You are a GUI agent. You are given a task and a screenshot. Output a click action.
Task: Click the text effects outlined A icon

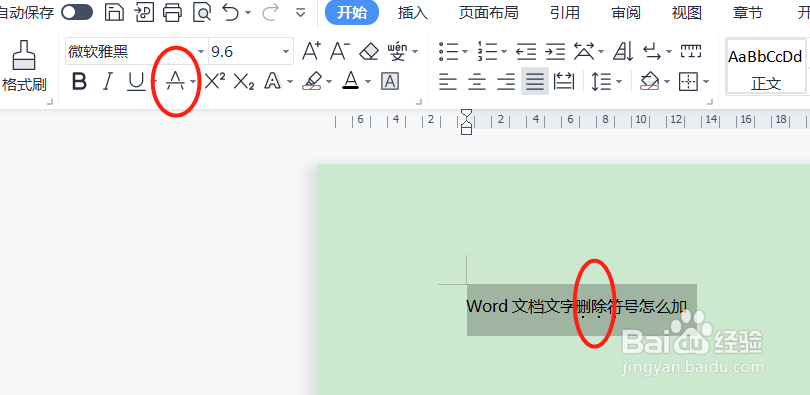tap(272, 81)
